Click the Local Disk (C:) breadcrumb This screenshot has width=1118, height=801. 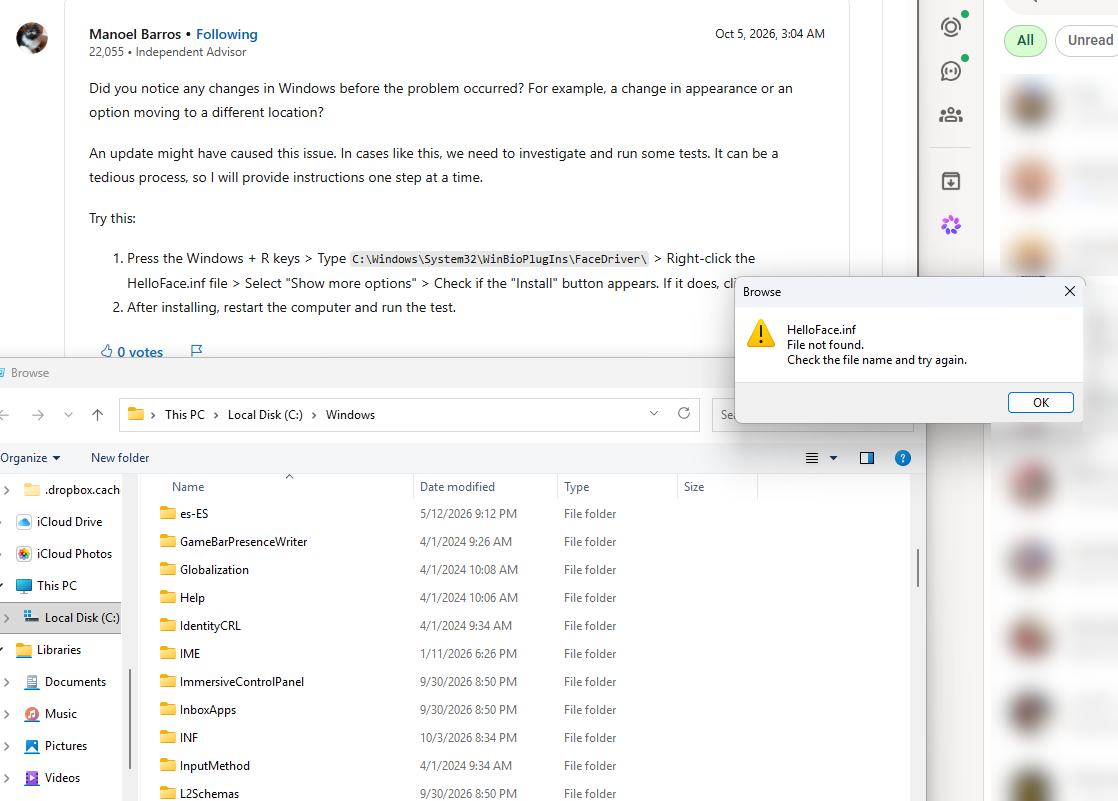[x=265, y=415]
